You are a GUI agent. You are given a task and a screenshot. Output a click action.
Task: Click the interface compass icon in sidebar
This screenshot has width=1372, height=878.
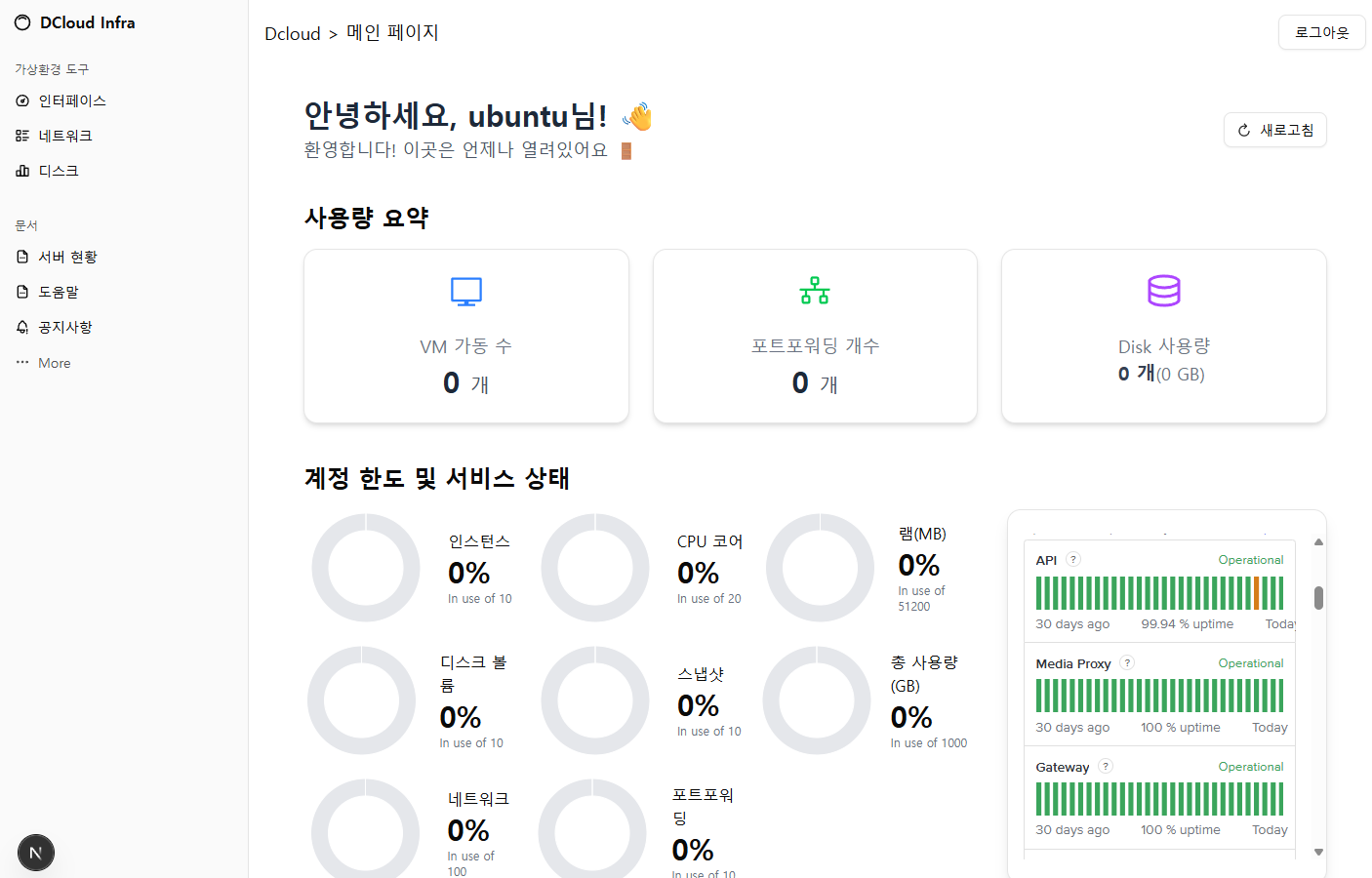click(22, 101)
